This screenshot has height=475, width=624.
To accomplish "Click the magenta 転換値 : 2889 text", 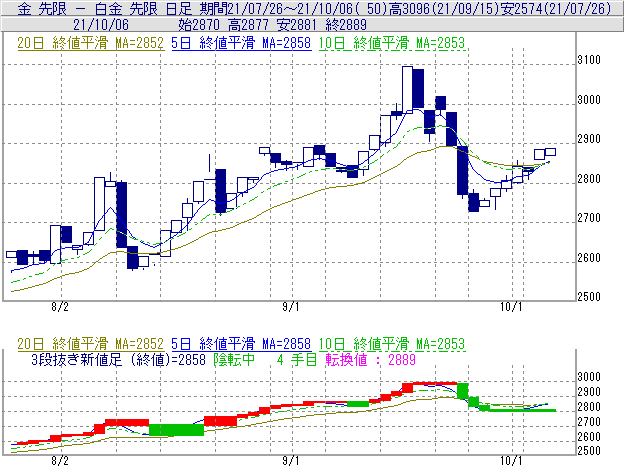I will [x=347, y=357].
